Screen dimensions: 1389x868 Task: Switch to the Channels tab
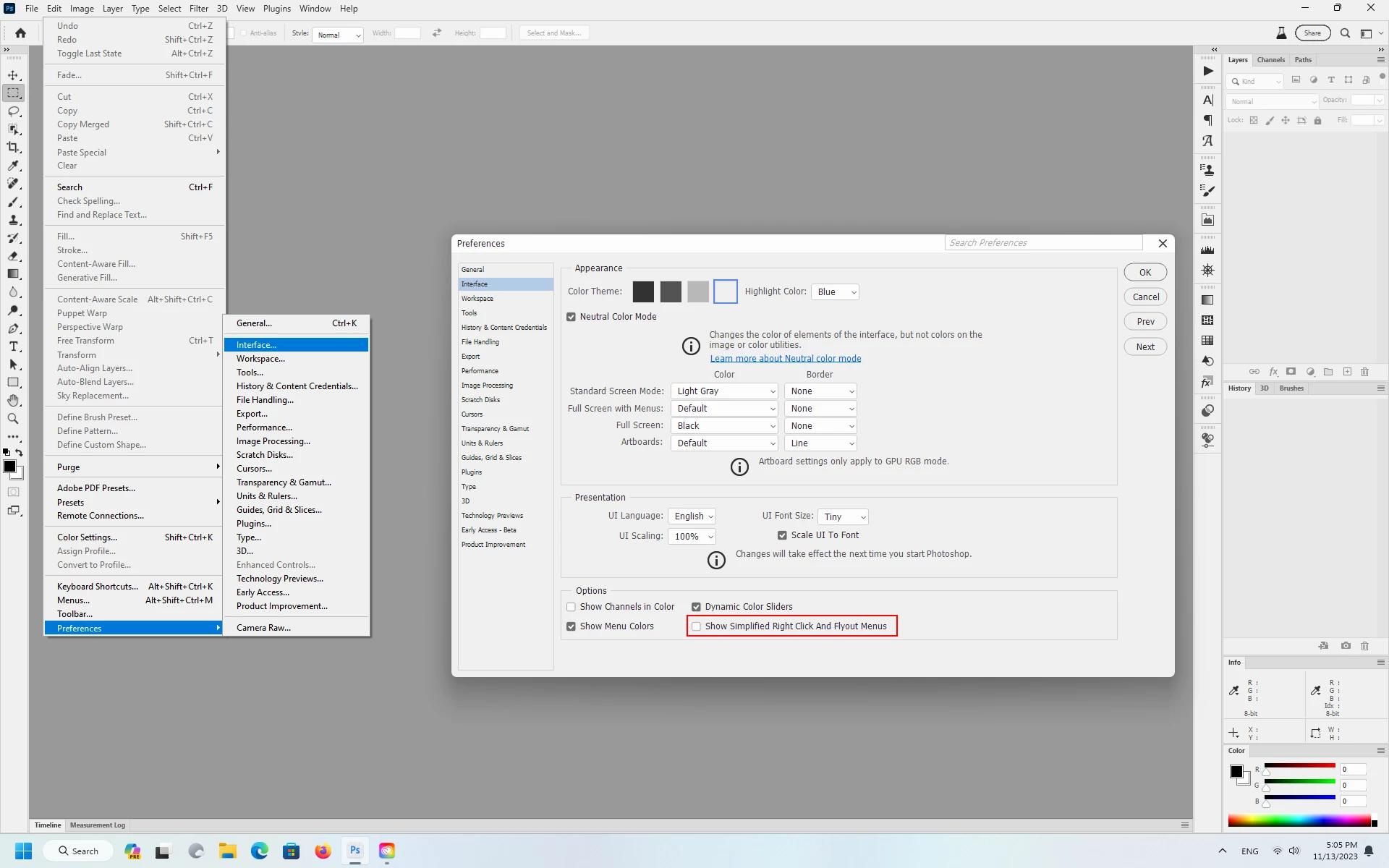click(x=1270, y=60)
